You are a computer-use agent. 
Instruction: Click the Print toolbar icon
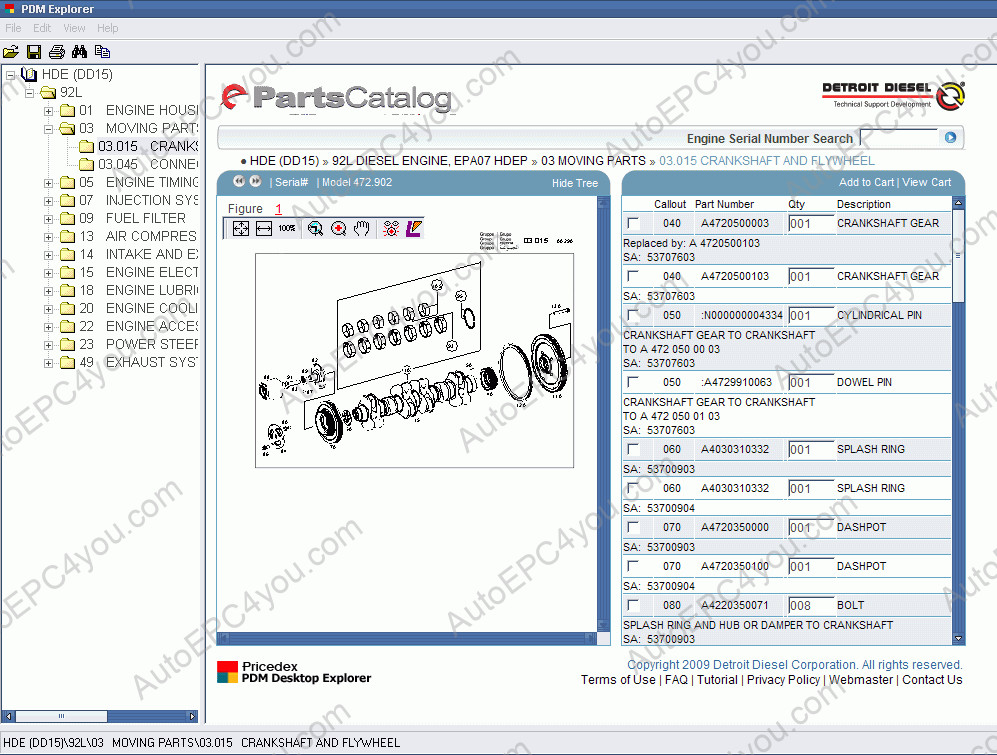tap(57, 52)
